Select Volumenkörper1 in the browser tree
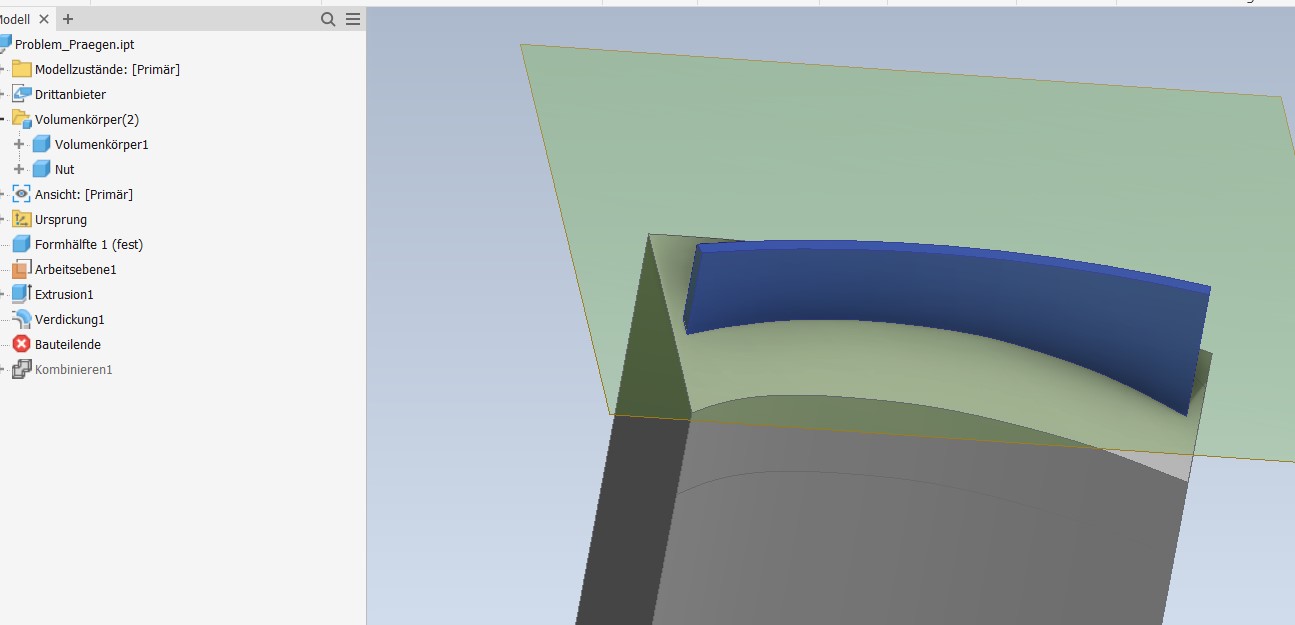The height and width of the screenshot is (625, 1295). (x=101, y=144)
